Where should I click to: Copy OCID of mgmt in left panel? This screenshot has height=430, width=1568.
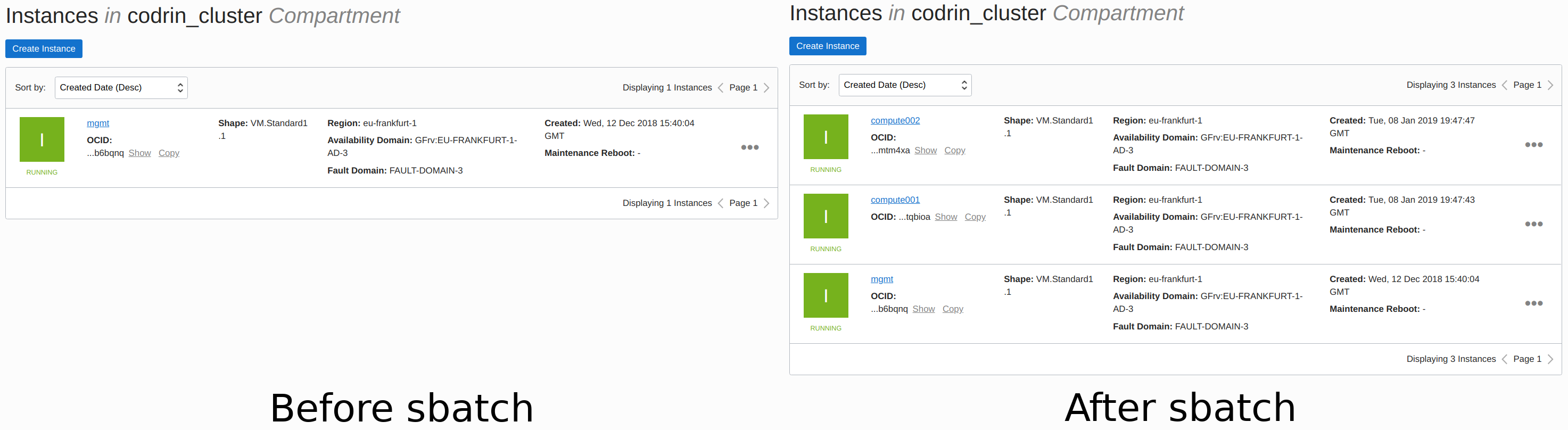coord(169,153)
